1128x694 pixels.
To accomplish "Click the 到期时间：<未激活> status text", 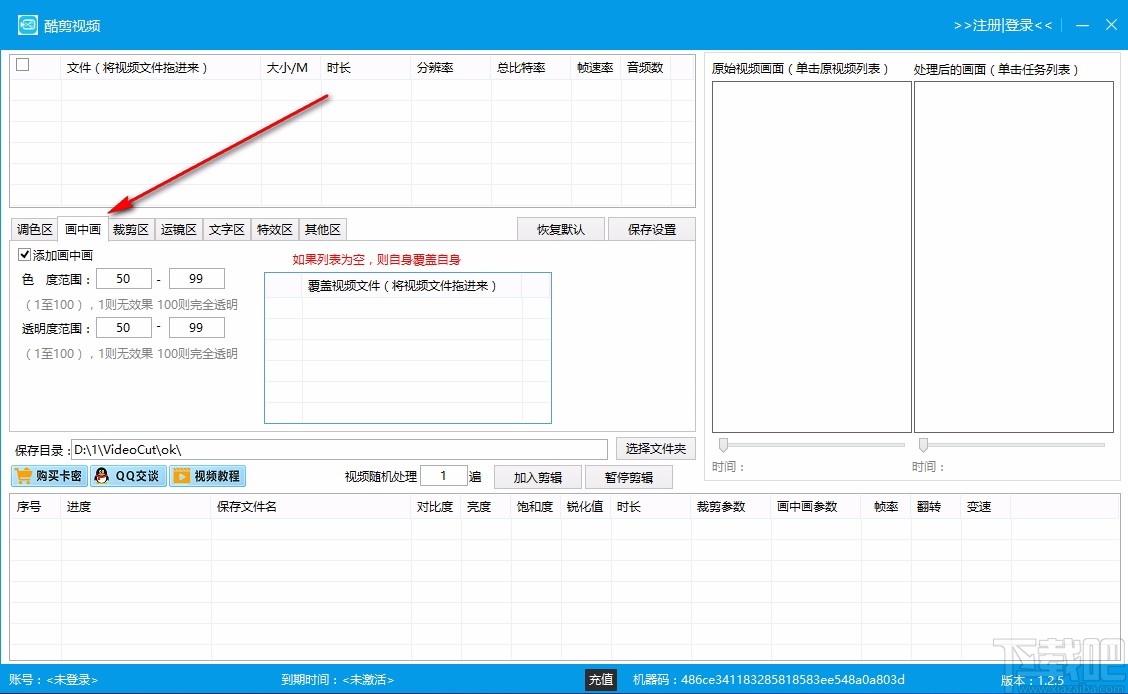I will point(337,680).
